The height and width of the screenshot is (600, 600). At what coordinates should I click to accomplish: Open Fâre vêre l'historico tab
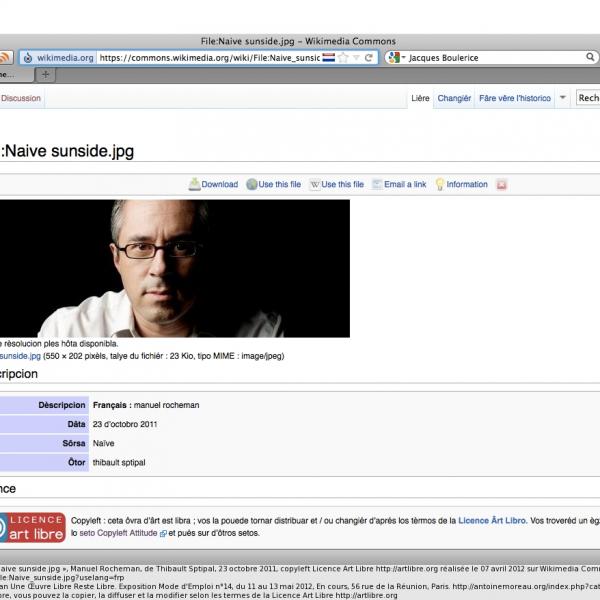click(515, 98)
